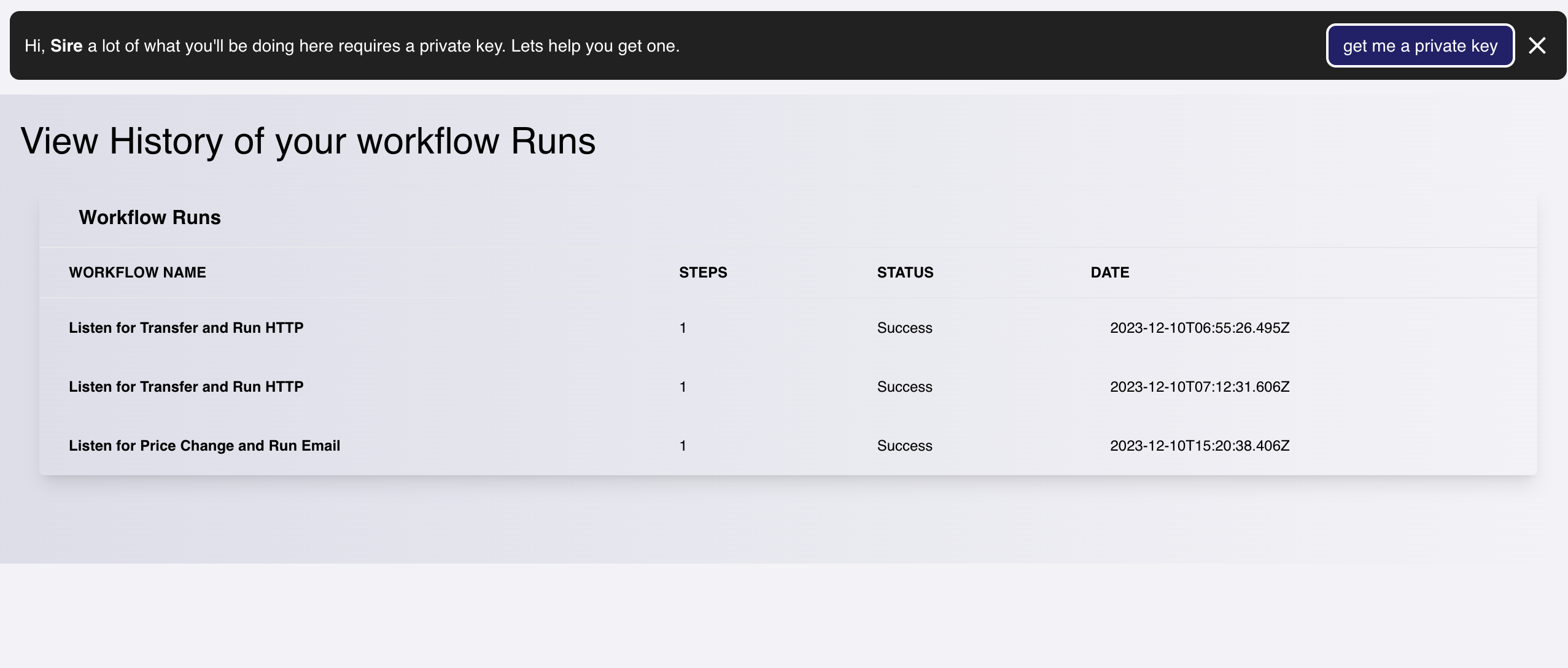Click date 2023-12-10T15:20:38.406Z
This screenshot has height=668, width=1568.
pos(1199,446)
